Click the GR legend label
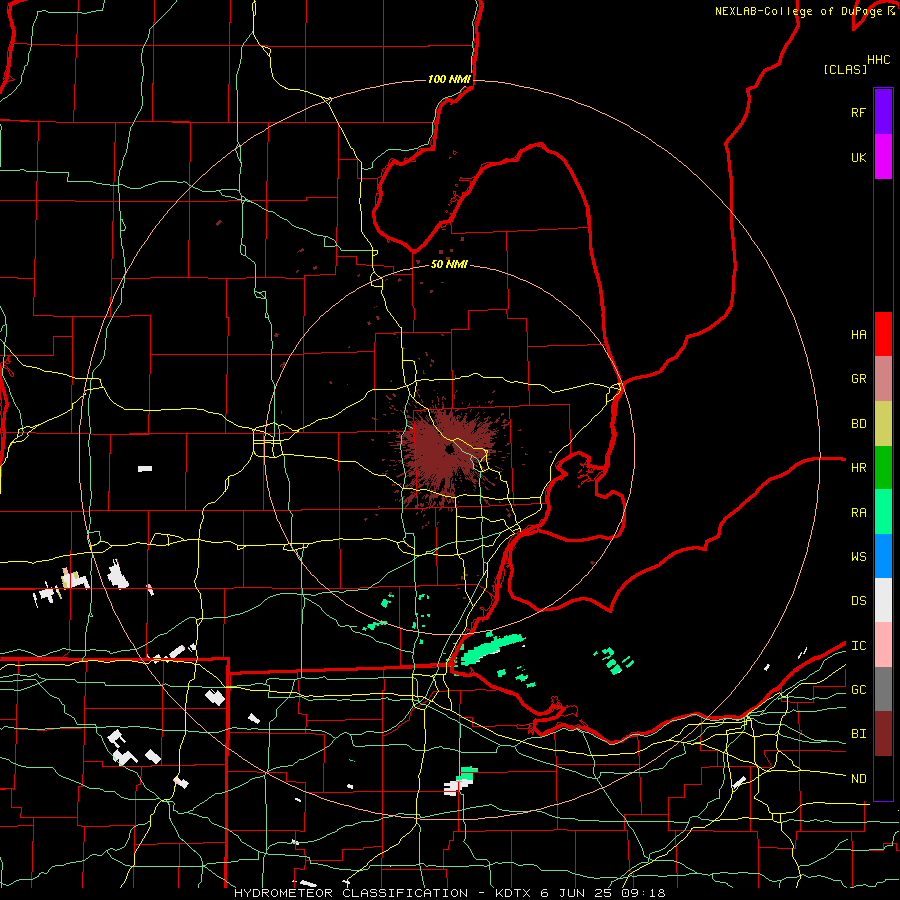 tap(858, 379)
